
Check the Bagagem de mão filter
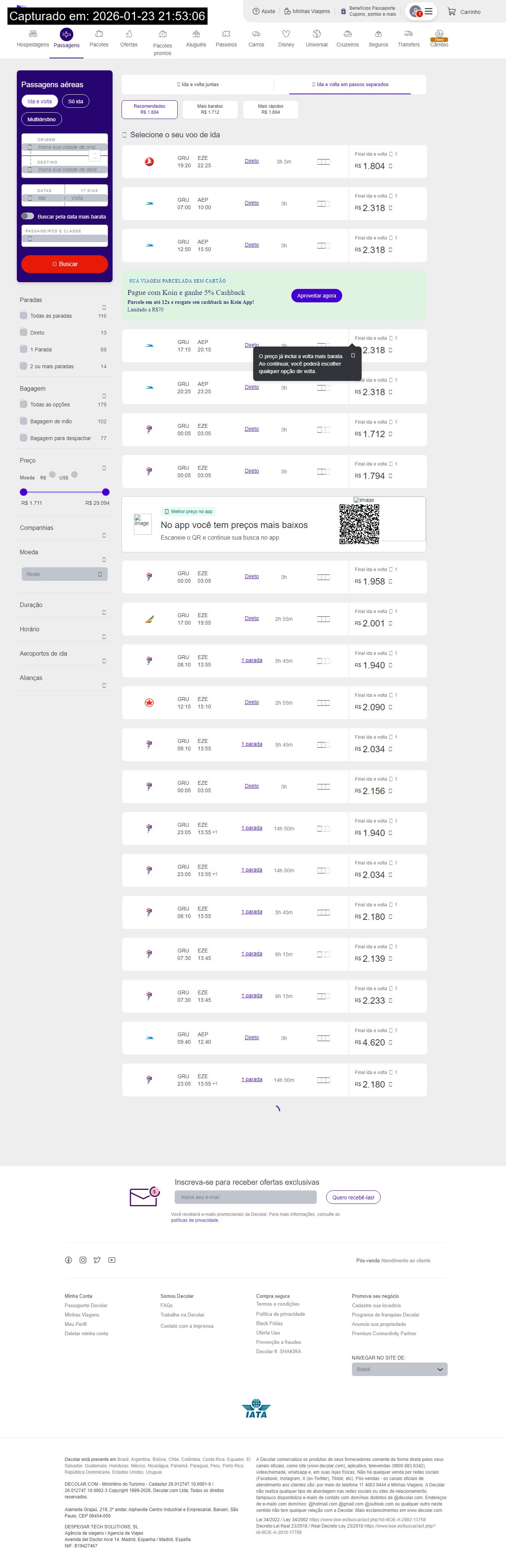(x=24, y=421)
